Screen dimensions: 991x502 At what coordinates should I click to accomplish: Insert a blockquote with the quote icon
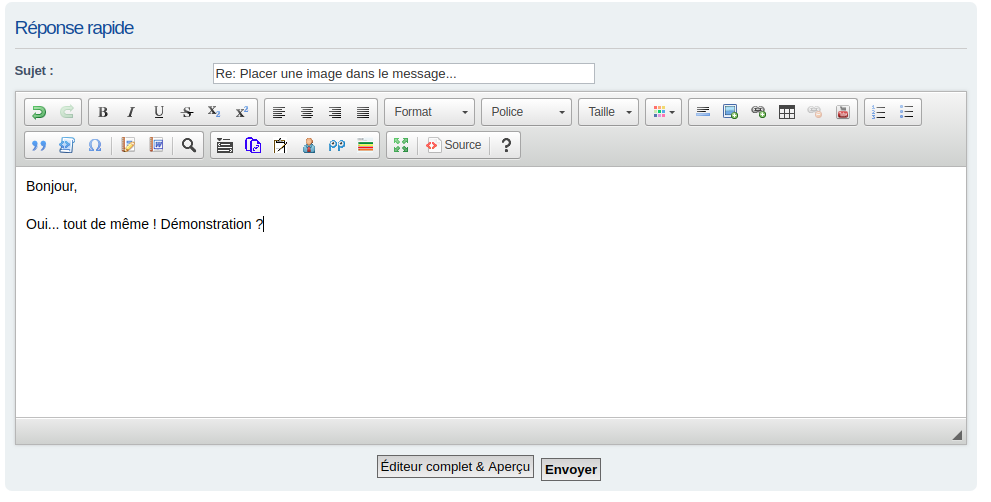(x=39, y=145)
